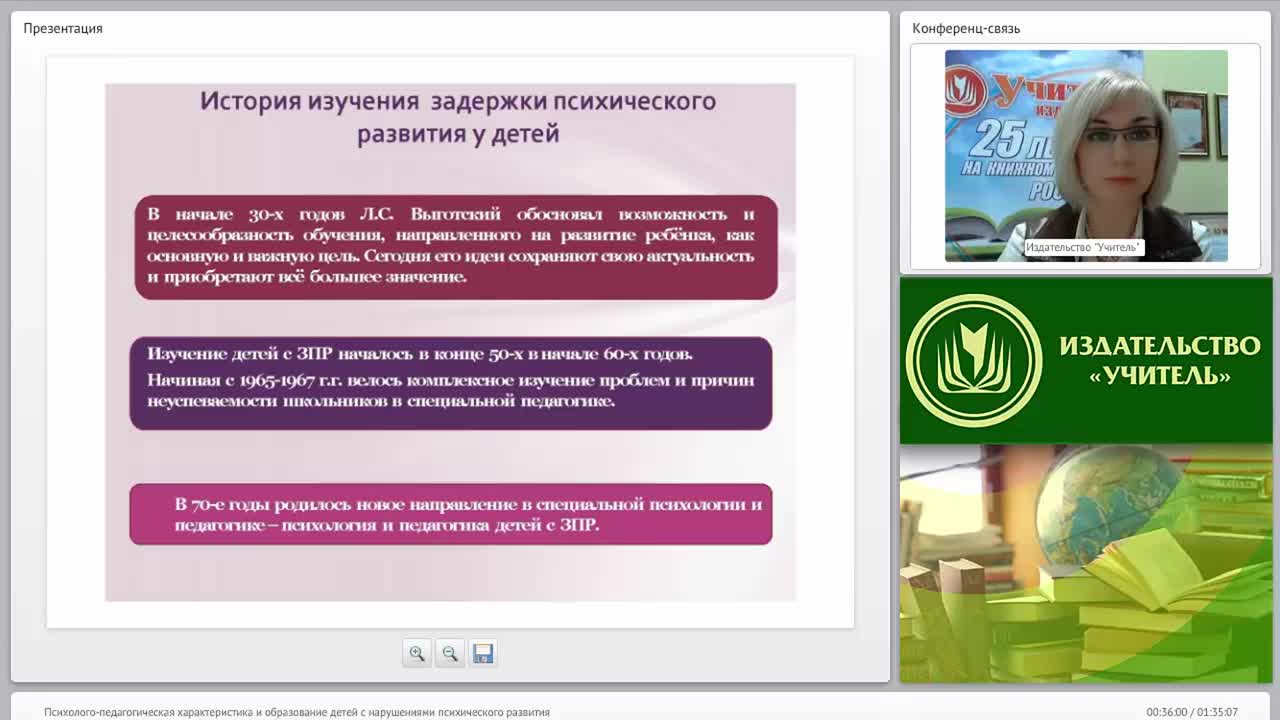The height and width of the screenshot is (720, 1280).
Task: Click the Издательство "Учитель" name label on video
Action: [1084, 247]
